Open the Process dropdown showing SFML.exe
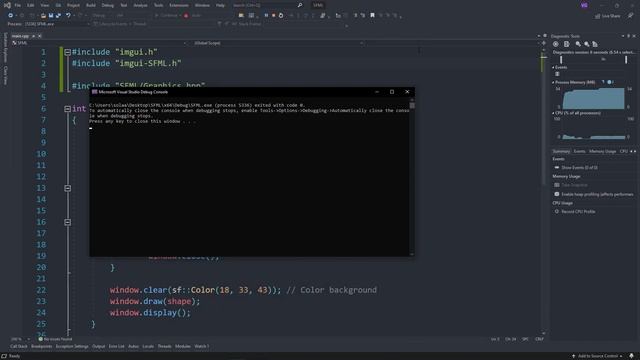 click(x=57, y=24)
